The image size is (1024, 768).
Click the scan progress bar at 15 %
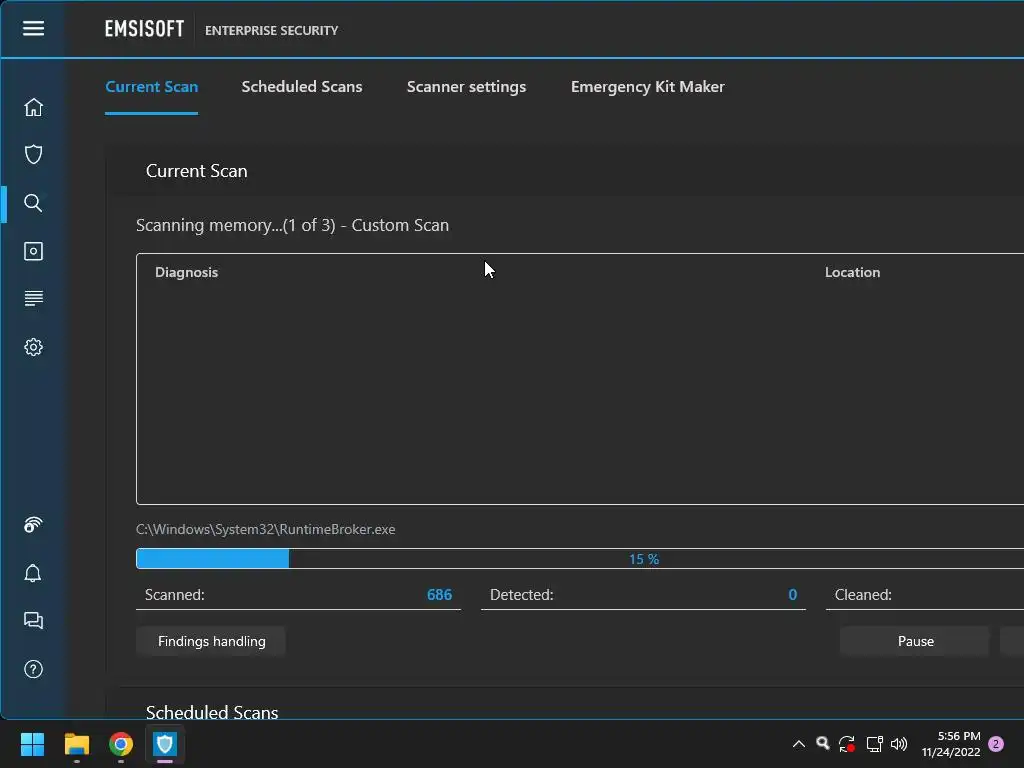pyautogui.click(x=580, y=559)
